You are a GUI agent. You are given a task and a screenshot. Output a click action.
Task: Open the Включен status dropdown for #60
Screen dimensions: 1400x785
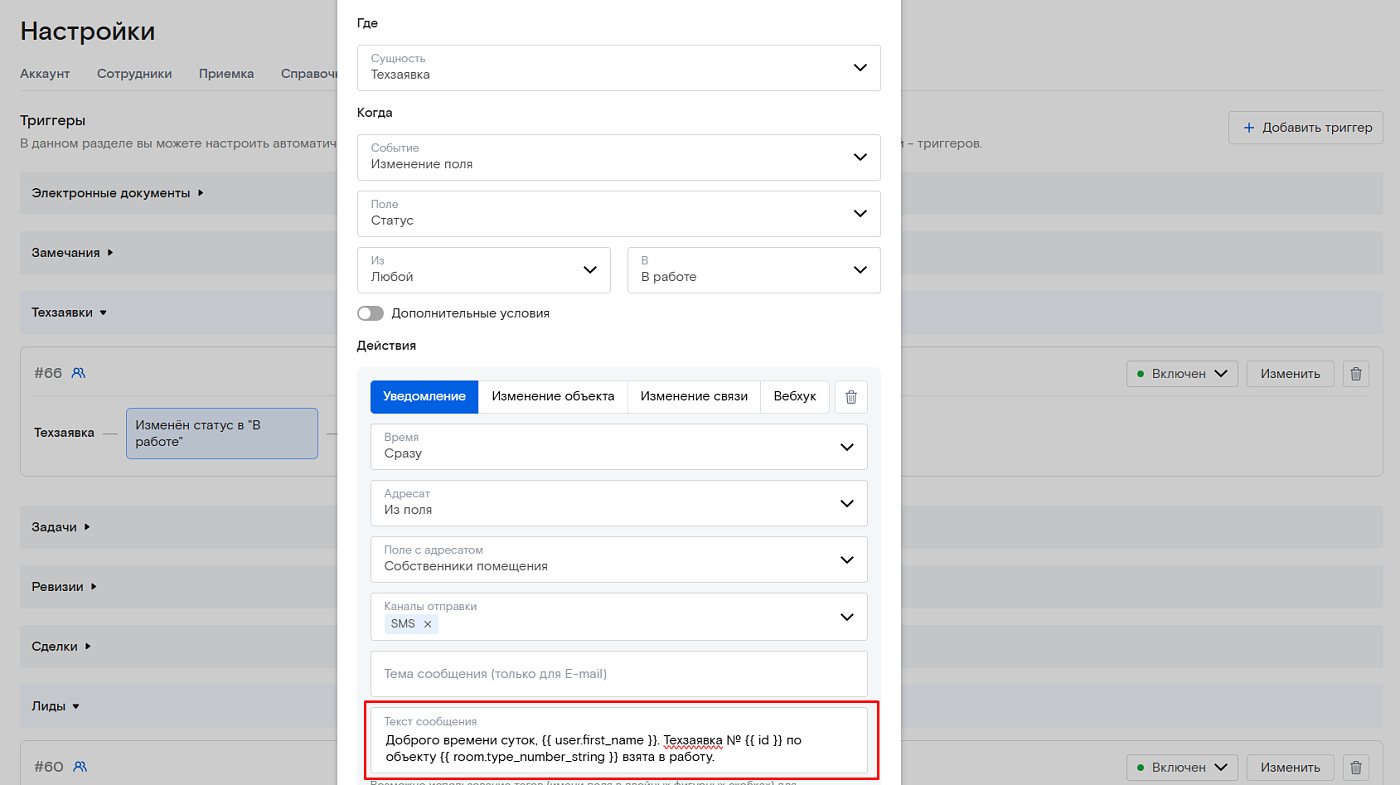(x=1182, y=768)
